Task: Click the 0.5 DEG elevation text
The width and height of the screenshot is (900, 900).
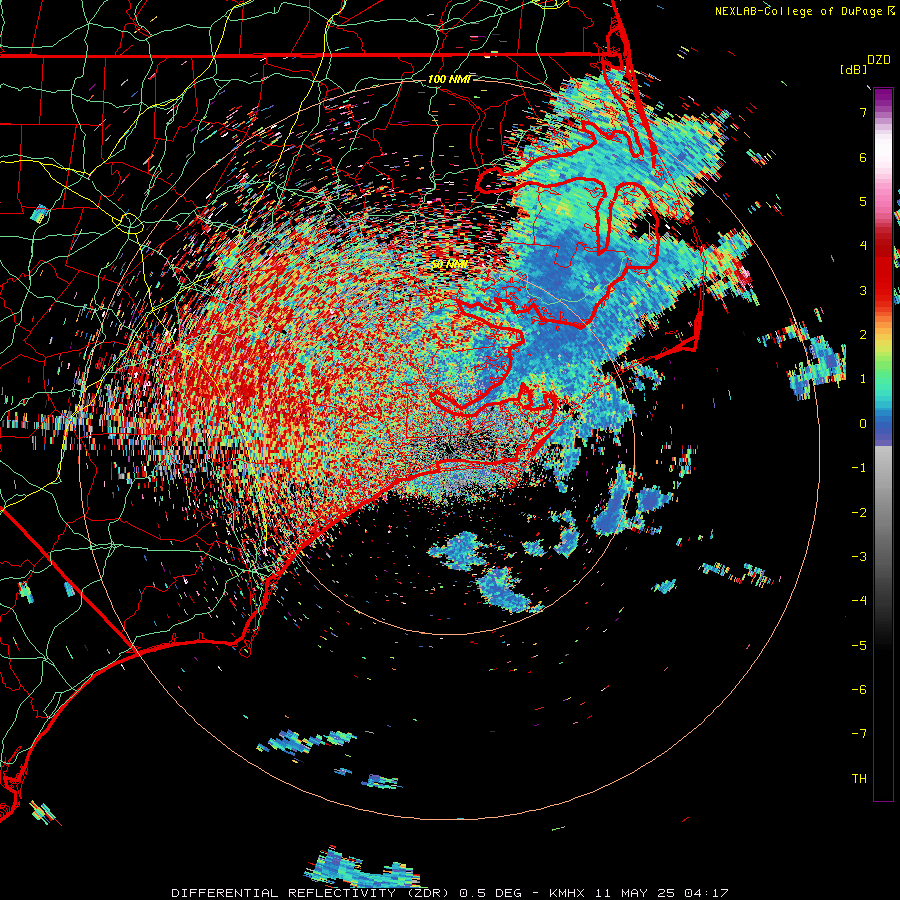Action: tap(490, 893)
